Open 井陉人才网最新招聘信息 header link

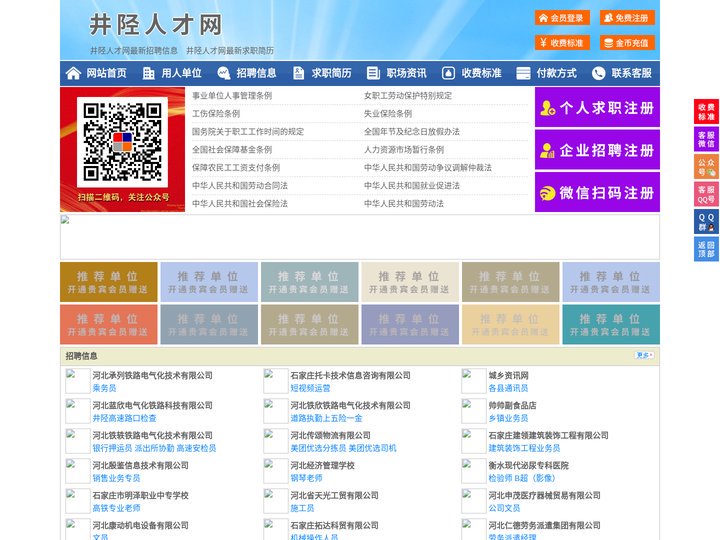tap(134, 51)
